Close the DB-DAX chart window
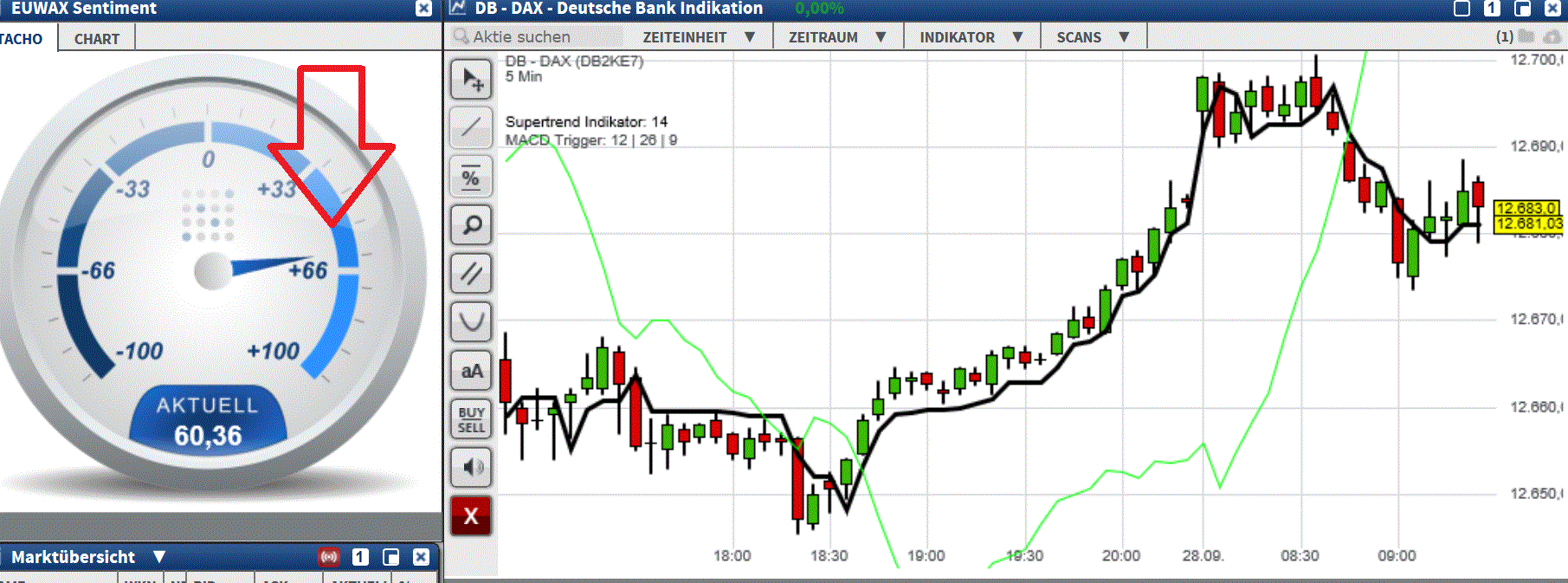Screen dimensions: 1568x583 click(x=1552, y=9)
